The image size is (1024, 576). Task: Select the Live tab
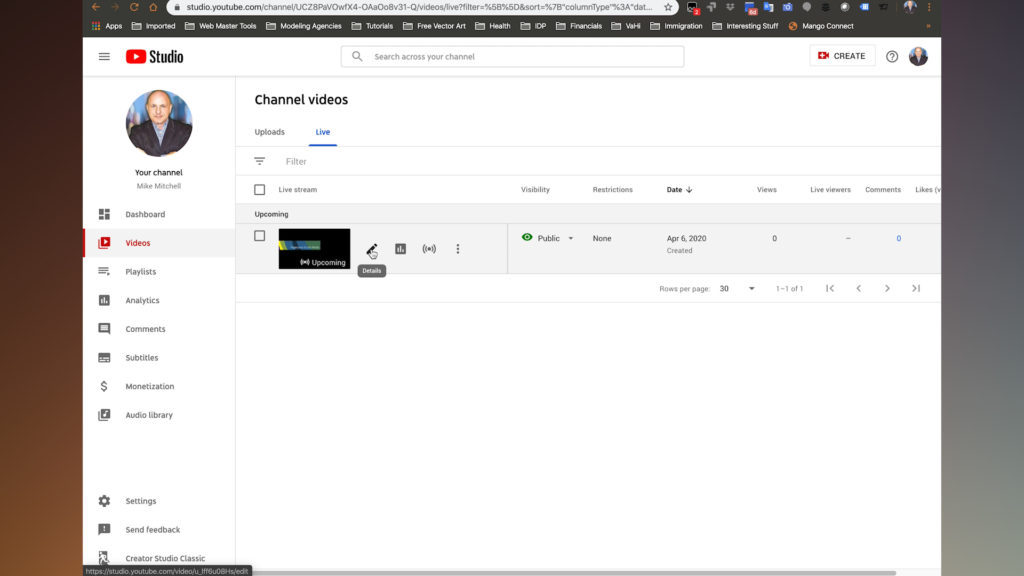pyautogui.click(x=322, y=131)
